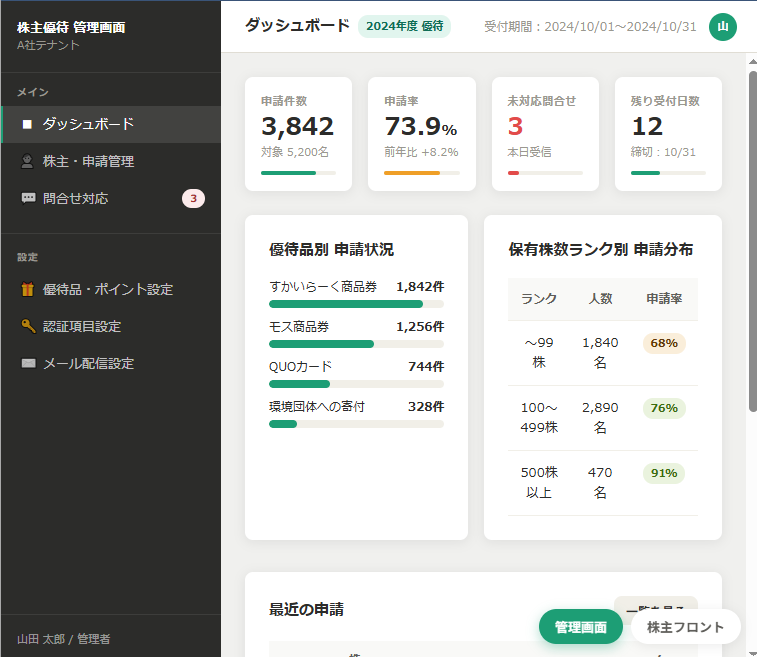757x657 pixels.
Task: Click the 株主優待 管理画面 title
Action: click(x=71, y=28)
